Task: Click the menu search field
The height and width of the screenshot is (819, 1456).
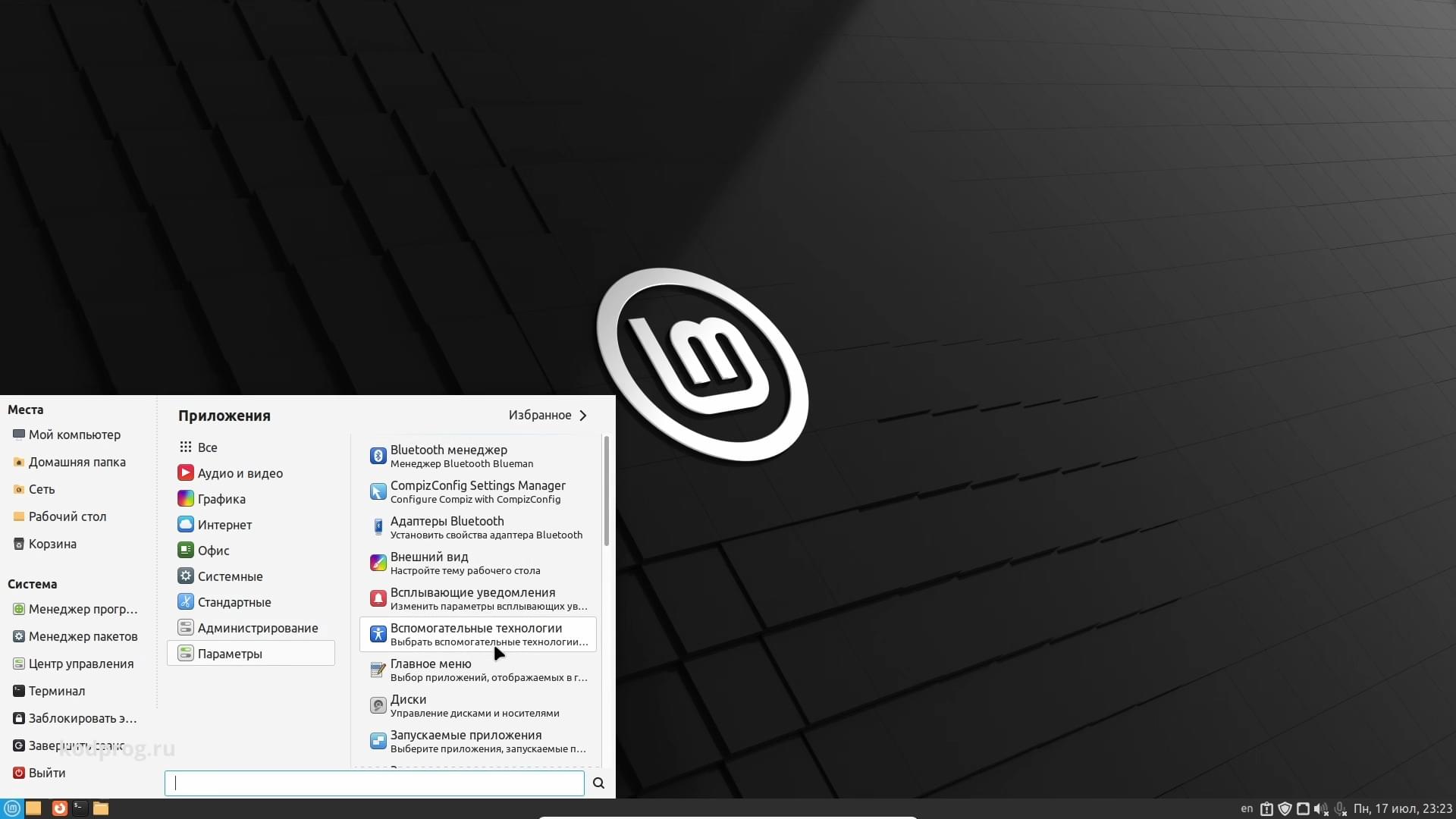Action: point(375,783)
